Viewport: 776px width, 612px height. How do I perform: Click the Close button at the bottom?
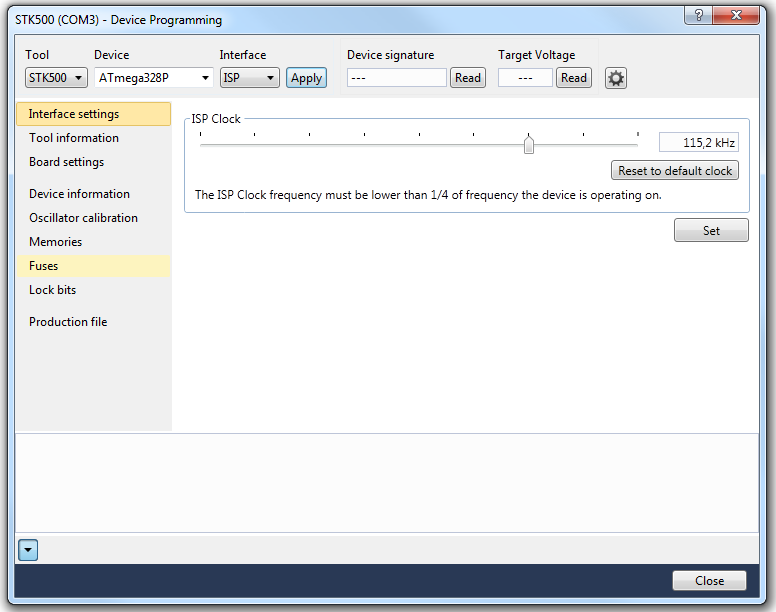click(709, 581)
